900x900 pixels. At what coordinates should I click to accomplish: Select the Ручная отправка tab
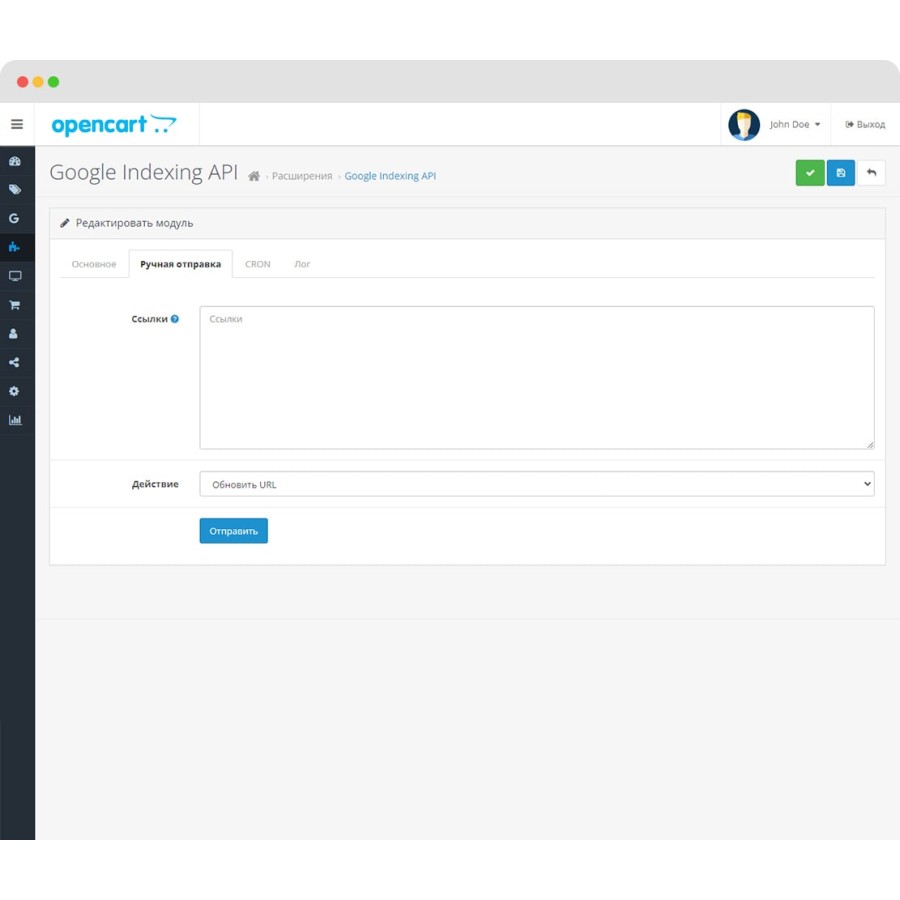180,264
